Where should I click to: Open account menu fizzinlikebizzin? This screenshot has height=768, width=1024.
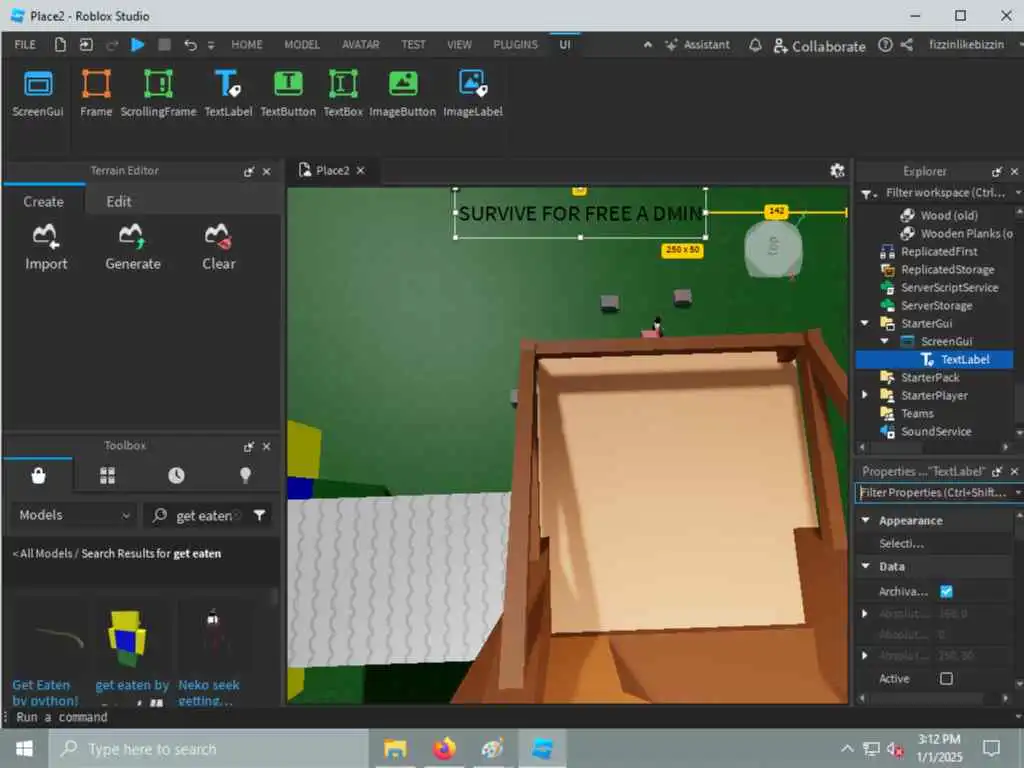click(967, 44)
